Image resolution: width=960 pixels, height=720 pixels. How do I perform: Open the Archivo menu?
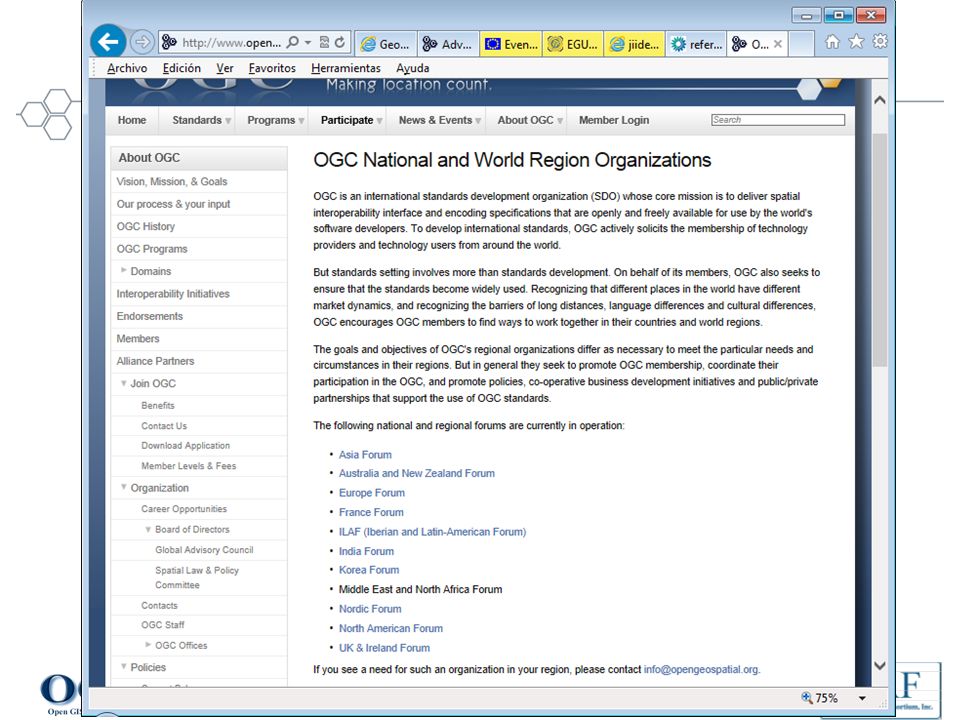point(127,68)
